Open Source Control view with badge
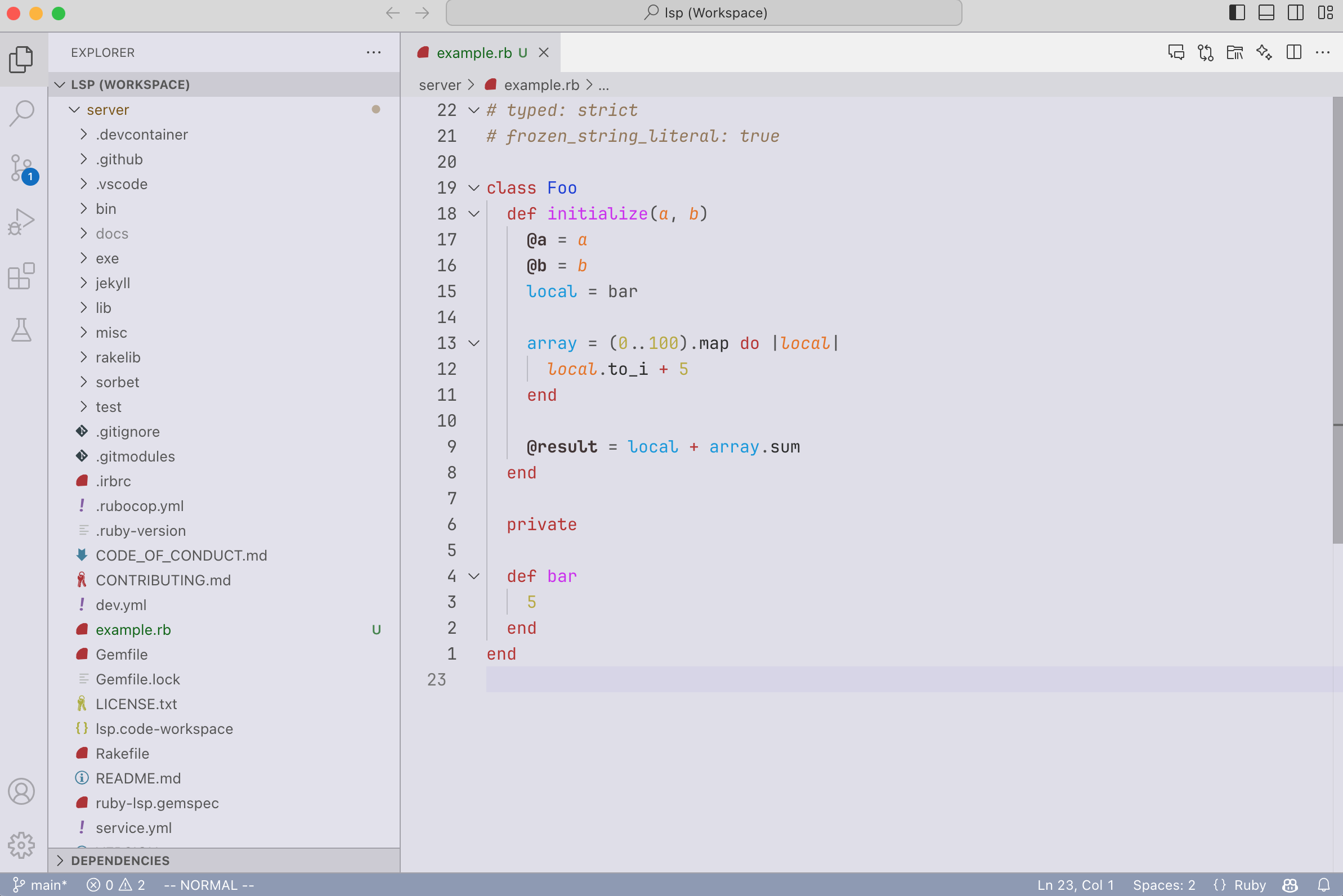Screen dimensions: 1343x896 [23, 169]
